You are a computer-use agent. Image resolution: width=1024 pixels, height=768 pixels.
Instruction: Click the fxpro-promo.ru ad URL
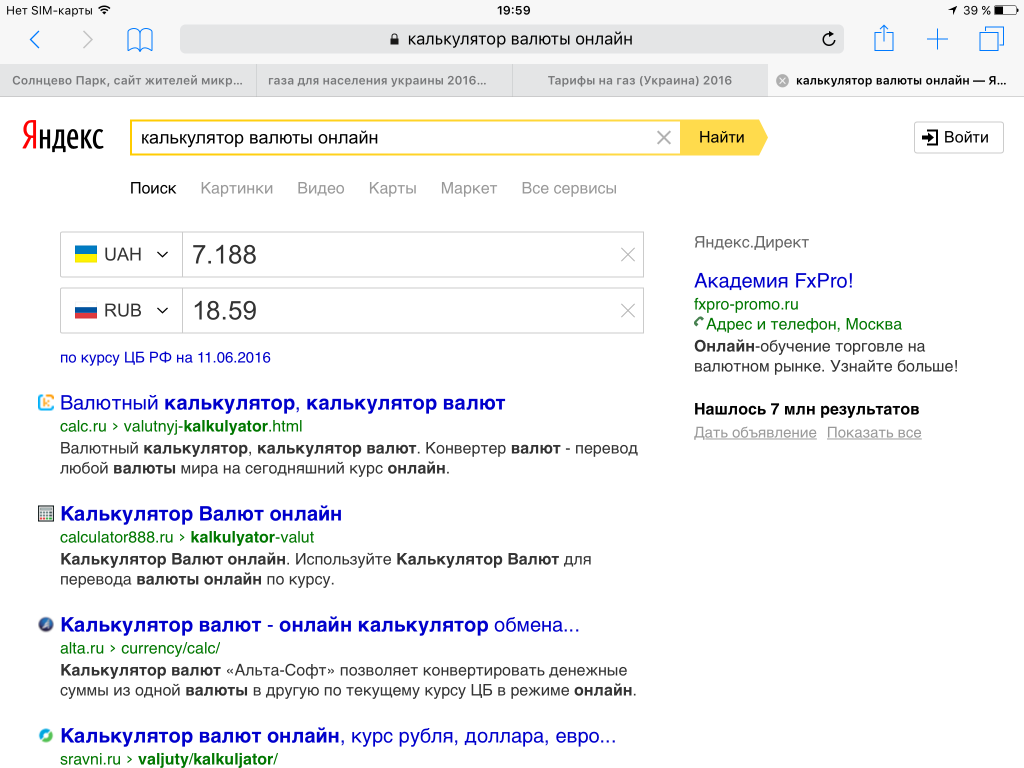[x=746, y=304]
